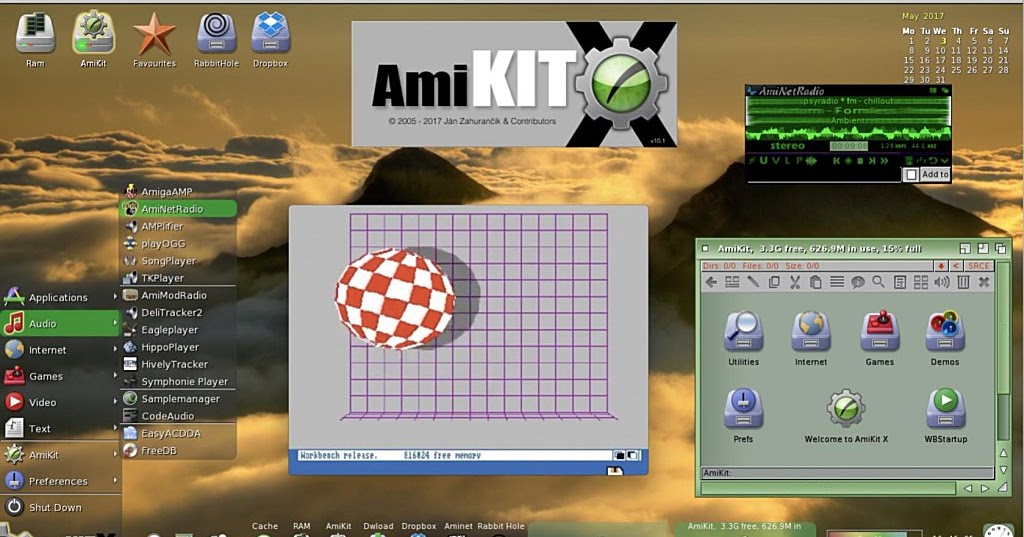This screenshot has height=537, width=1024.
Task: Click the < parent button beside SRCE
Action: 956,266
